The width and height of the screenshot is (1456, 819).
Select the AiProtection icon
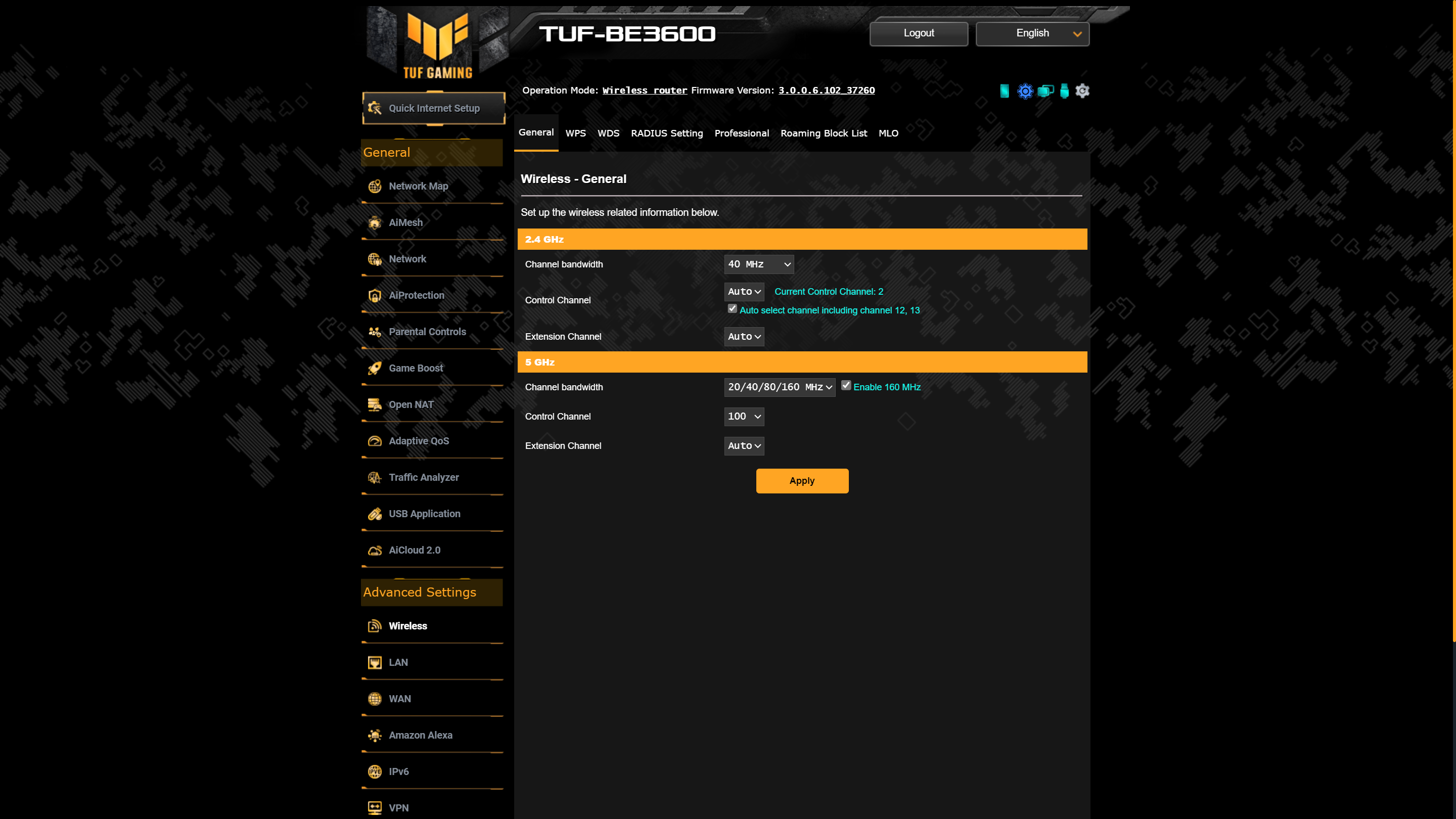tap(375, 295)
